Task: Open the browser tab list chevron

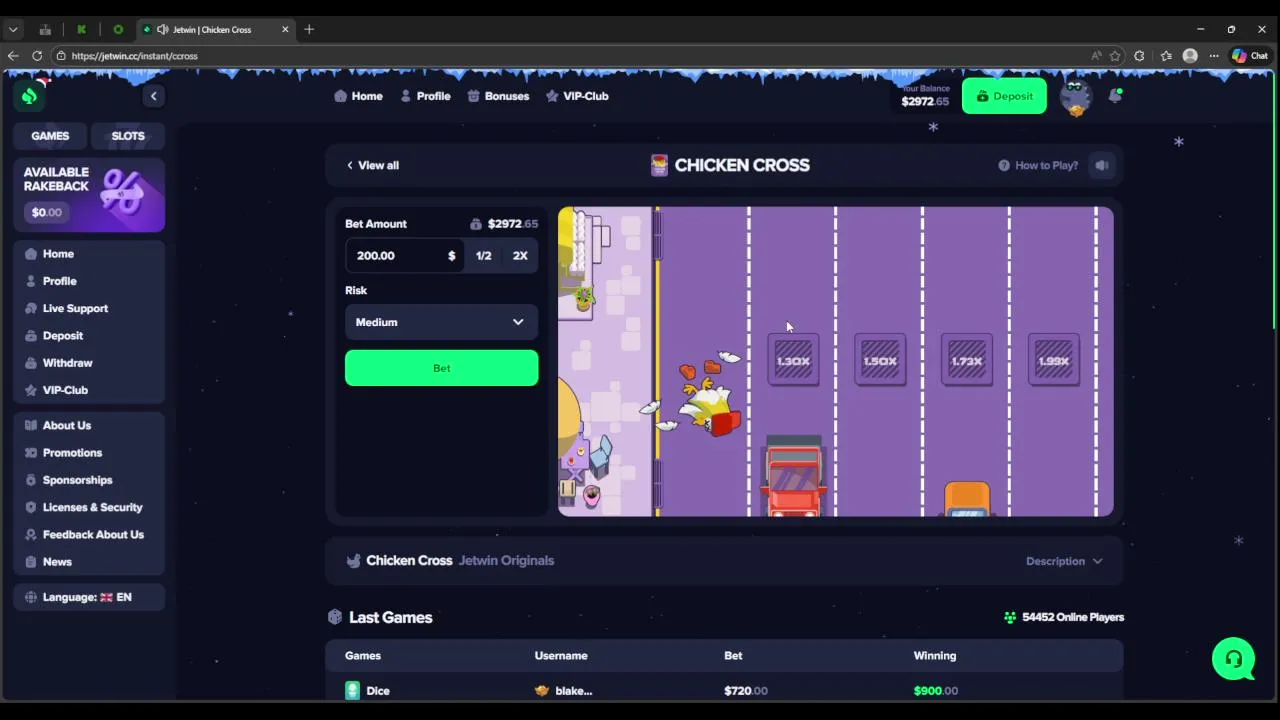Action: 13,29
